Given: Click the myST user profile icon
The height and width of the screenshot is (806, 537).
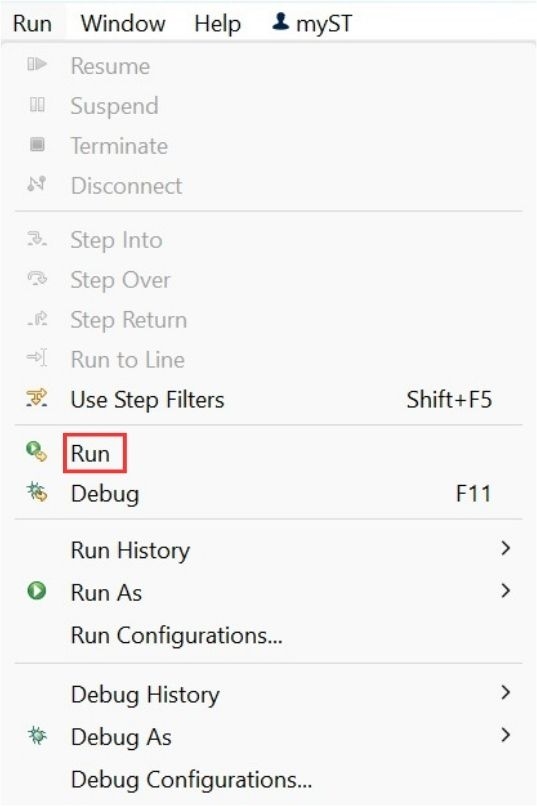Looking at the screenshot, I should pyautogui.click(x=280, y=21).
